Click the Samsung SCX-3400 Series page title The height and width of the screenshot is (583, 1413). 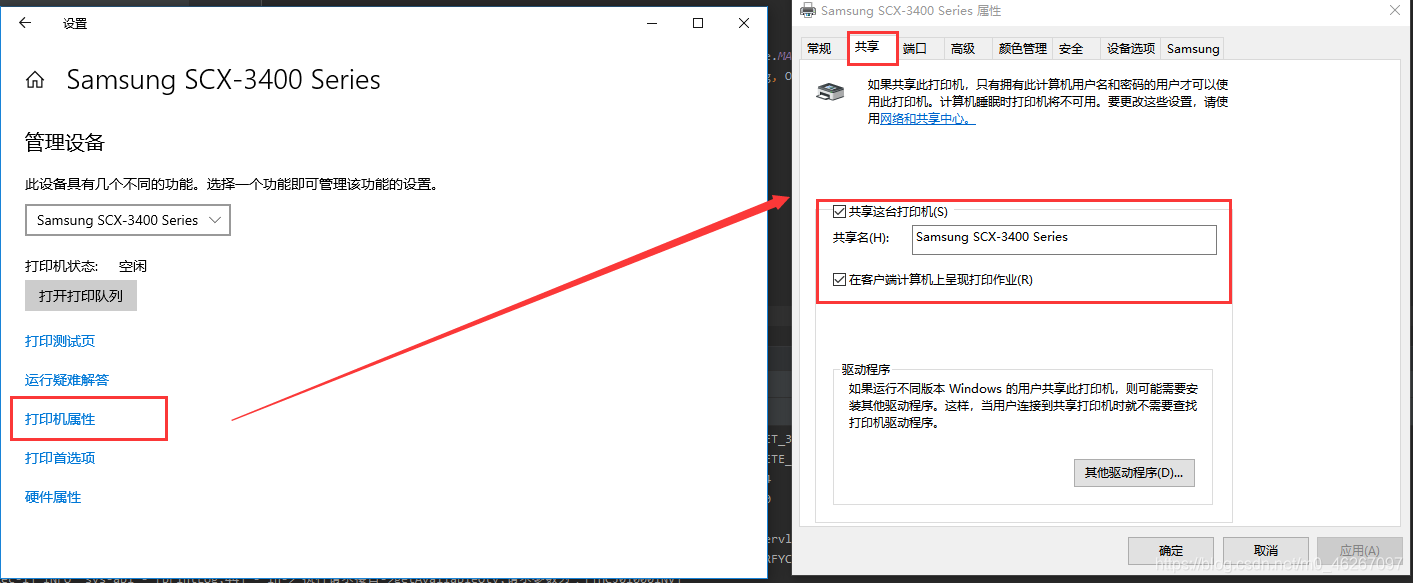pos(224,80)
